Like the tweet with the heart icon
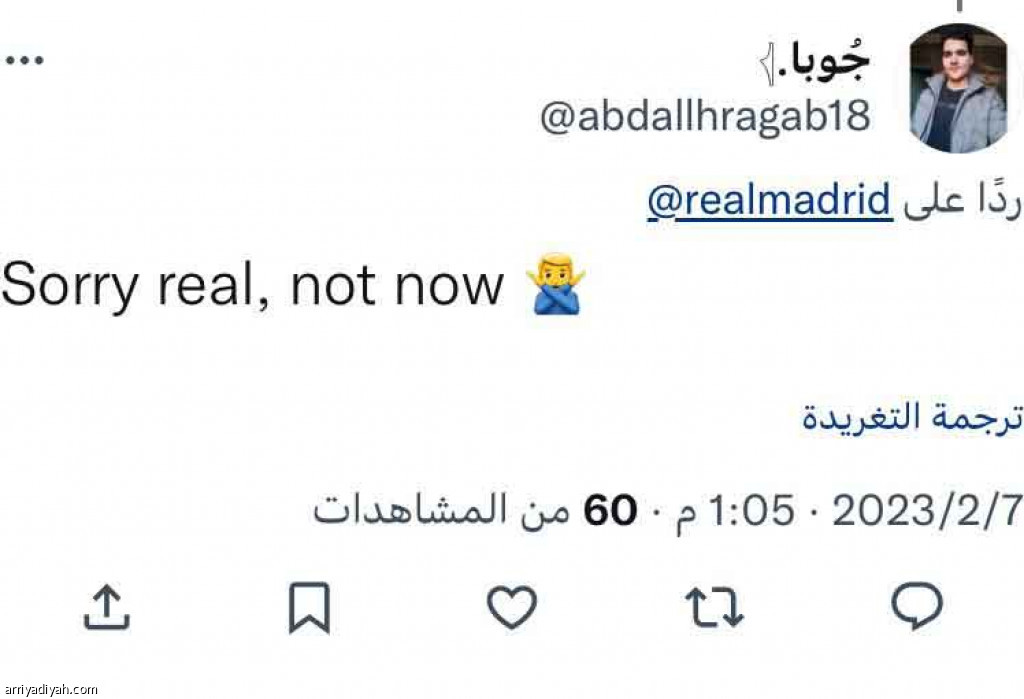This screenshot has height=699, width=1024. click(512, 607)
